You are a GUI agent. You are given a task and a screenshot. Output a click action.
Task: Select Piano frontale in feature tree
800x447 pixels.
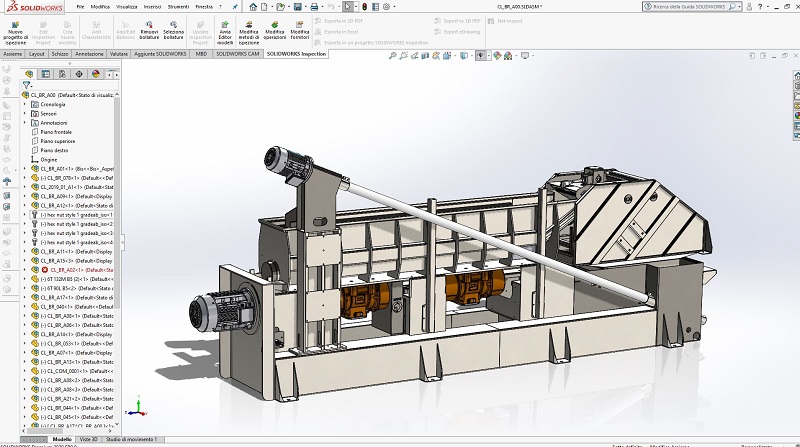click(x=56, y=132)
